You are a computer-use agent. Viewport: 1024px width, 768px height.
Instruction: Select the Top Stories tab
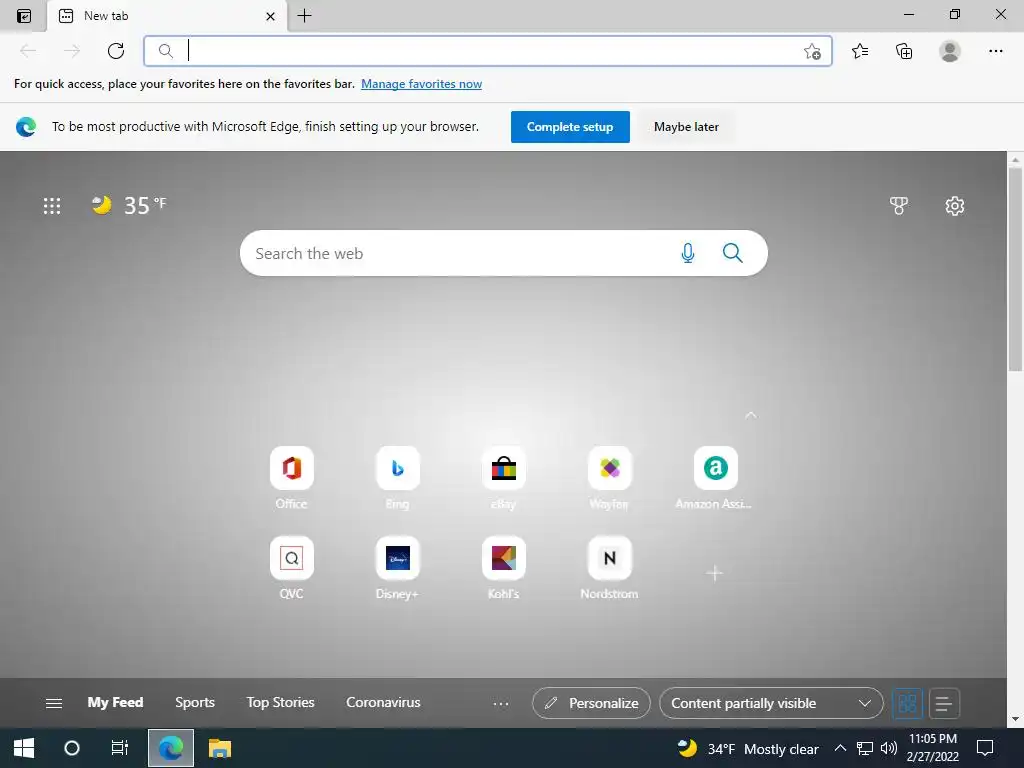(x=280, y=703)
